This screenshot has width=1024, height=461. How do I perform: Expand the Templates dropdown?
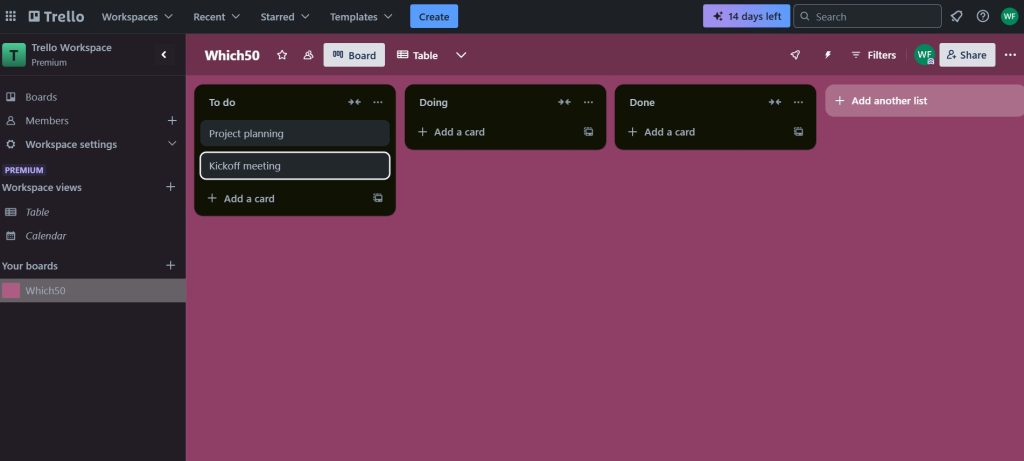[361, 17]
